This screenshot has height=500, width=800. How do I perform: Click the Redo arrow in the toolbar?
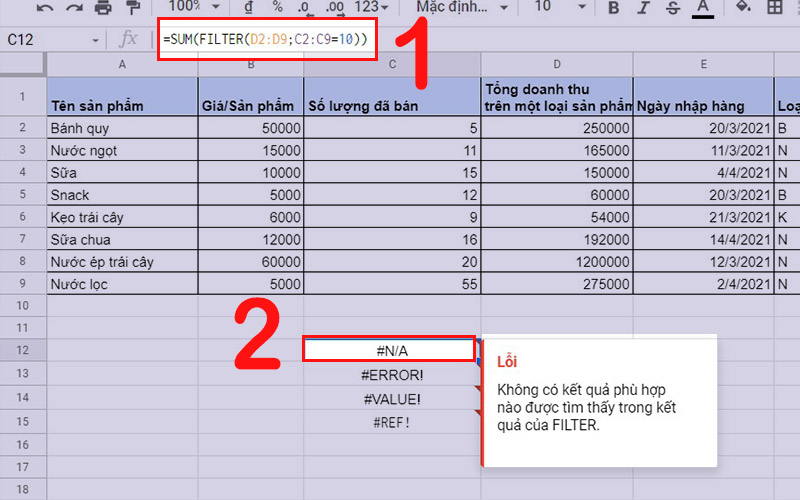74,8
